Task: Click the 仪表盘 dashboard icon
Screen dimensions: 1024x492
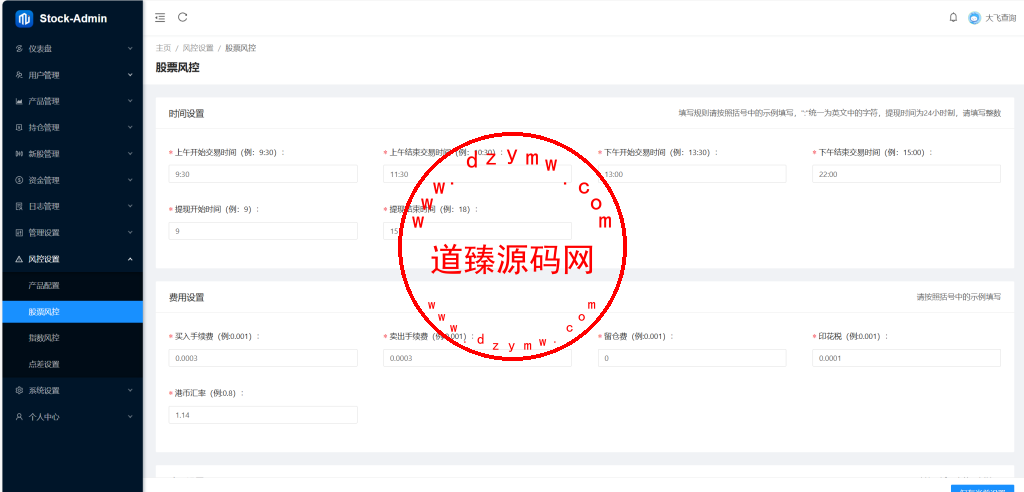Action: point(19,49)
